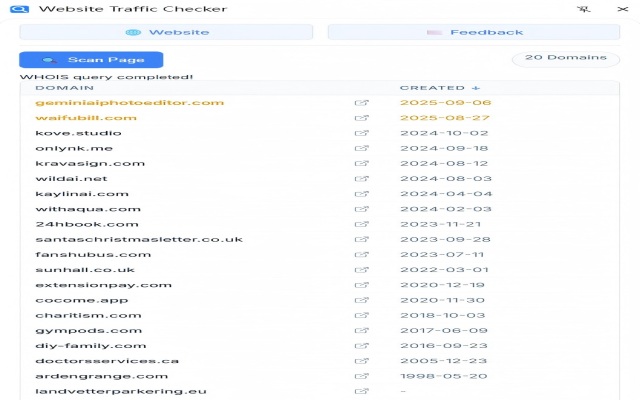Image resolution: width=640 pixels, height=400 pixels.
Task: Select domain sunhall.co.uk
Action: pyautogui.click(x=85, y=270)
